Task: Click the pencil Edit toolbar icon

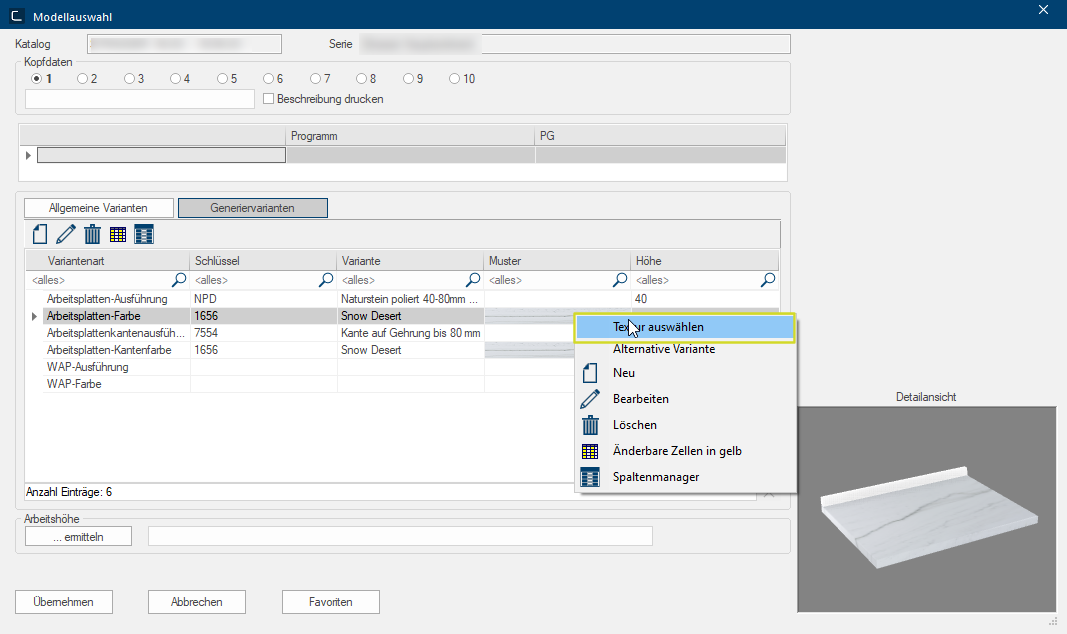Action: pos(66,235)
